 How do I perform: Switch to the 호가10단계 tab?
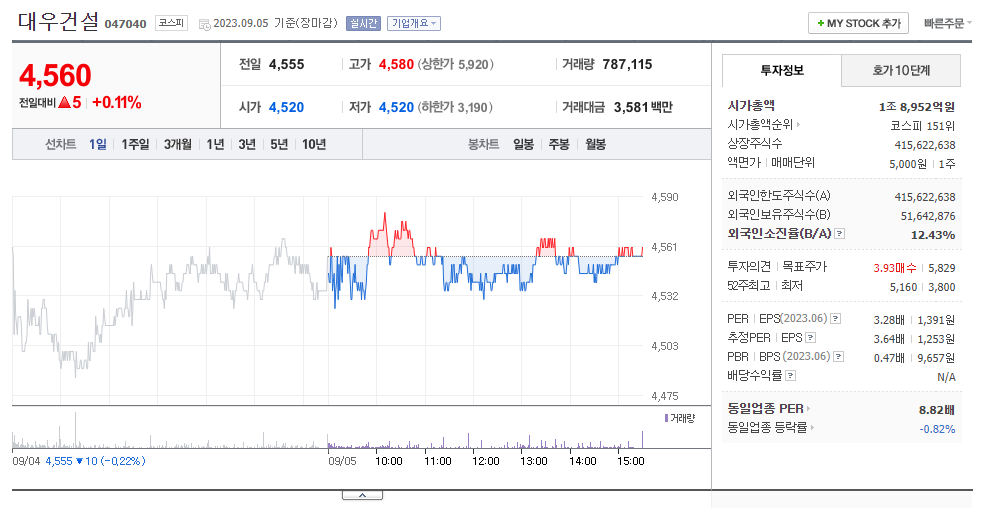click(901, 70)
